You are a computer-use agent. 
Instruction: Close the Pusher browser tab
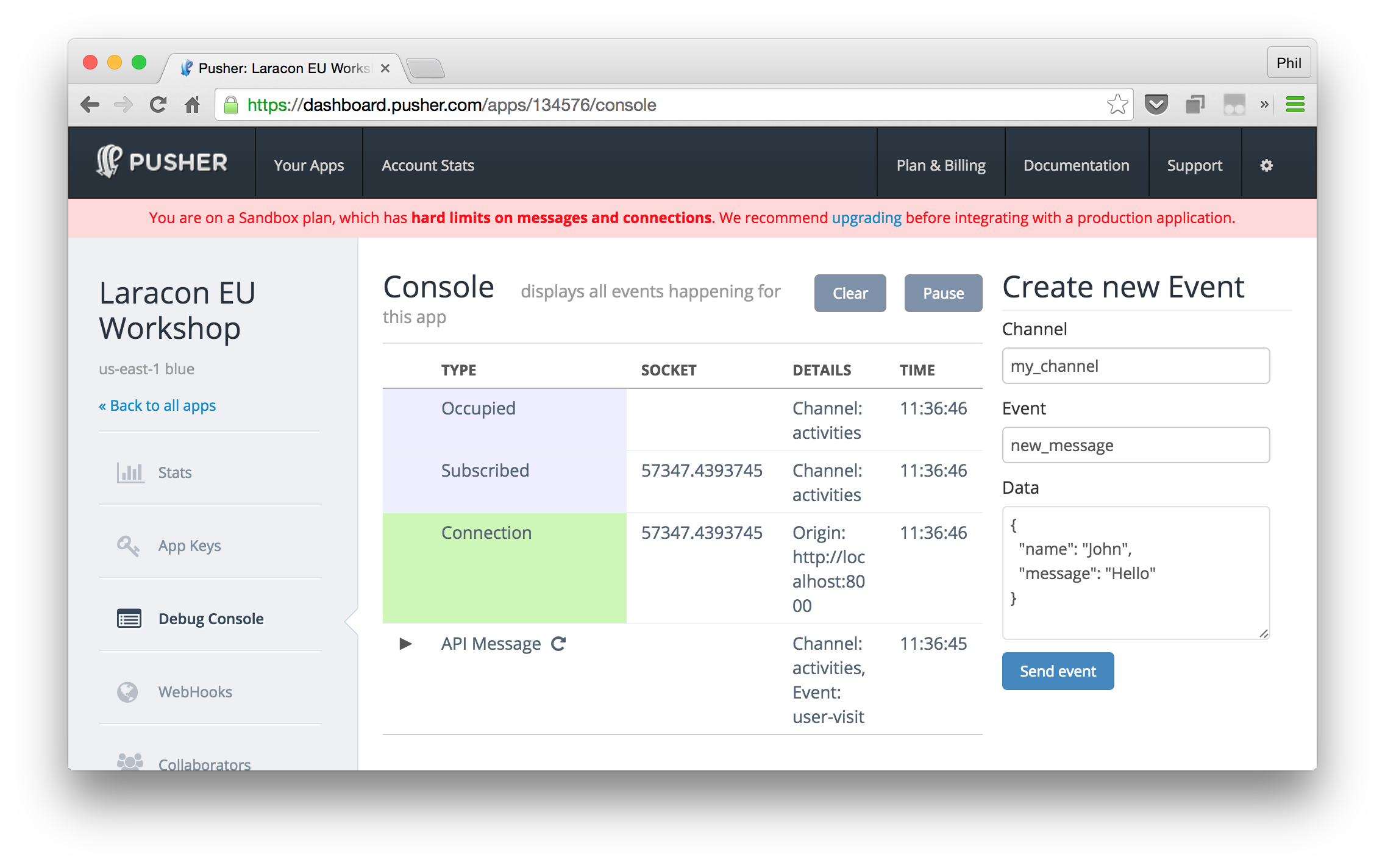(385, 68)
